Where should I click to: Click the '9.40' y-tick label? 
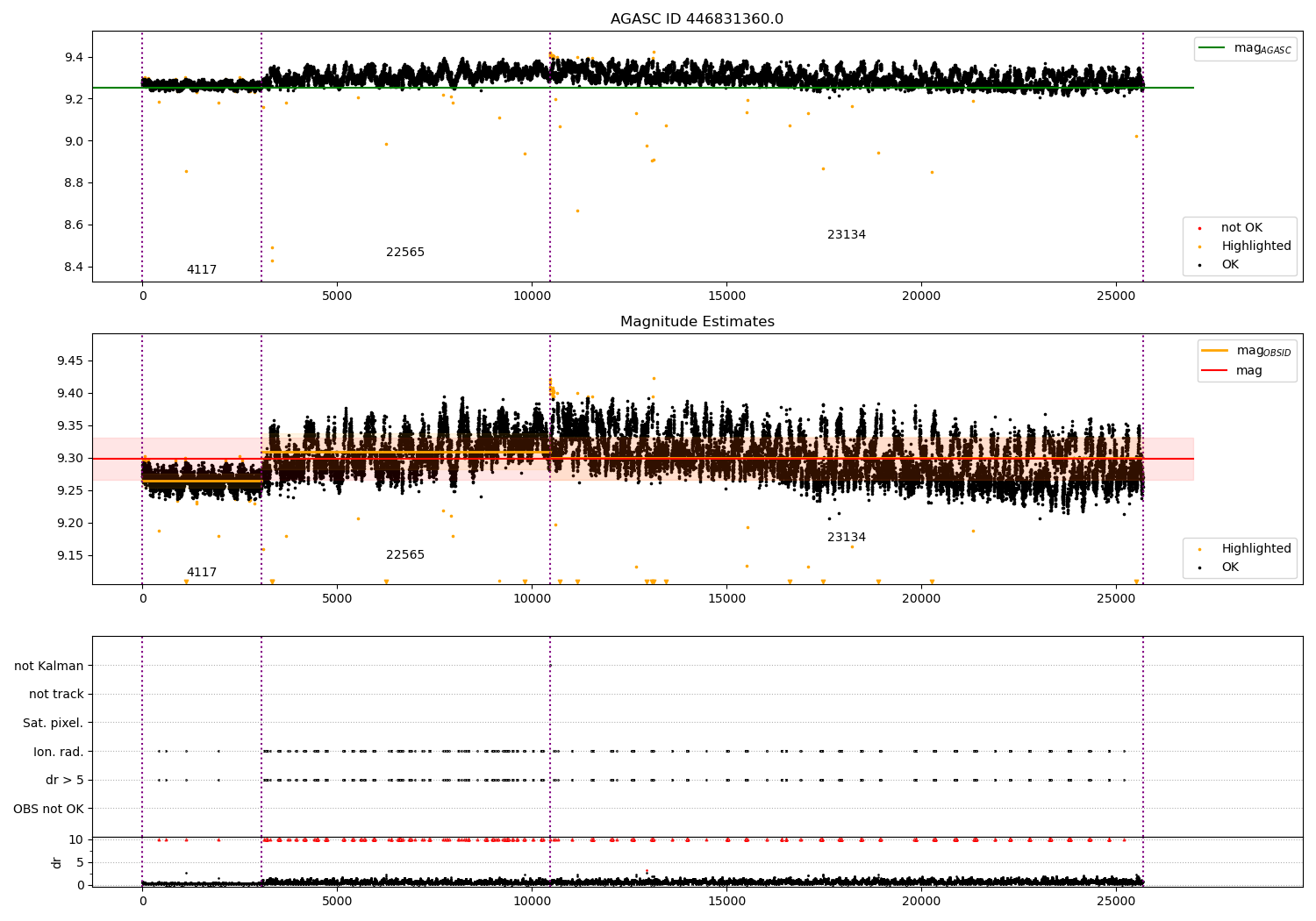[70, 394]
